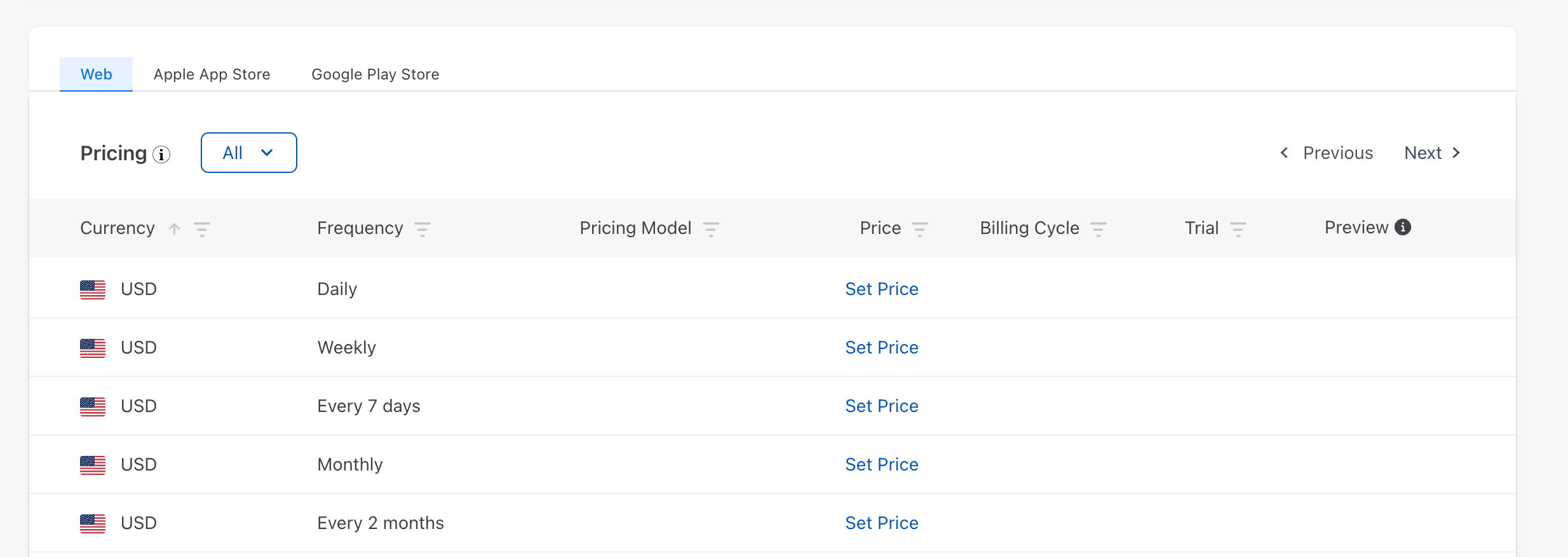Switch to the Apple App Store tab
This screenshot has height=557, width=1568.
point(212,74)
